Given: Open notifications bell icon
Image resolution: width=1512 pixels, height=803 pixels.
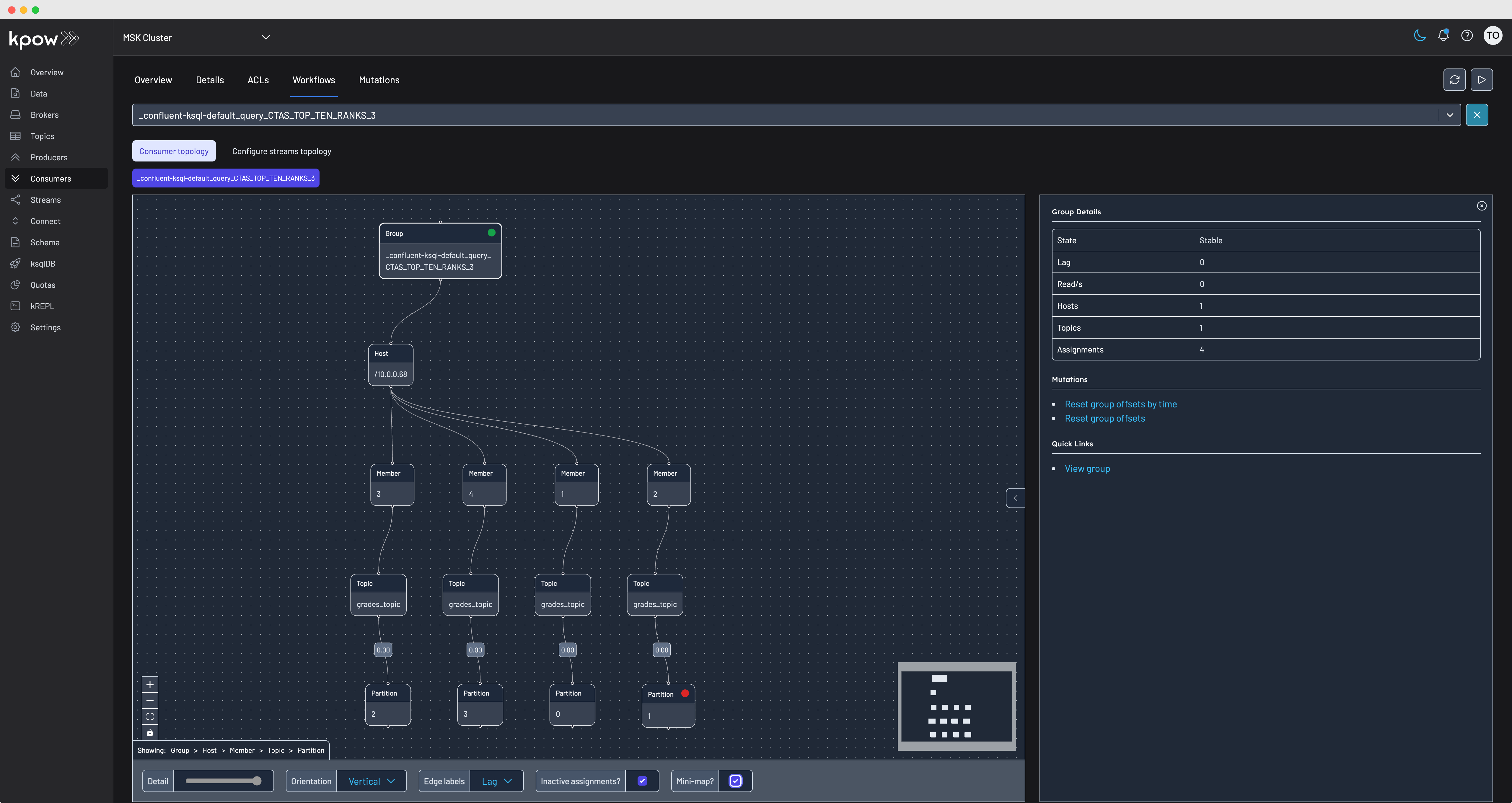Looking at the screenshot, I should [x=1443, y=36].
